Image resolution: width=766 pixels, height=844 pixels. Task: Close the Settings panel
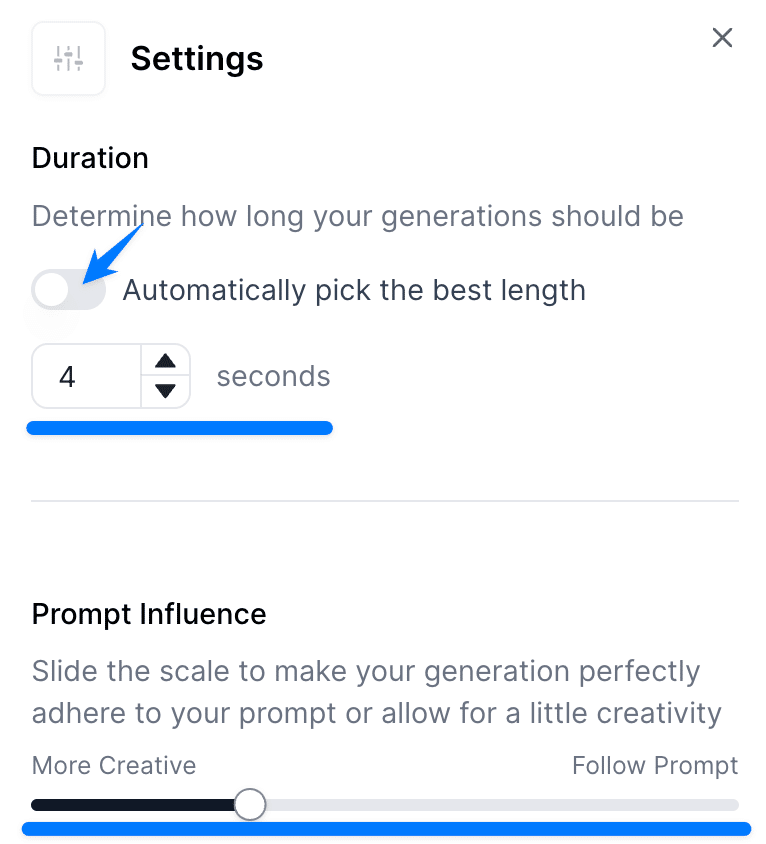click(x=722, y=38)
